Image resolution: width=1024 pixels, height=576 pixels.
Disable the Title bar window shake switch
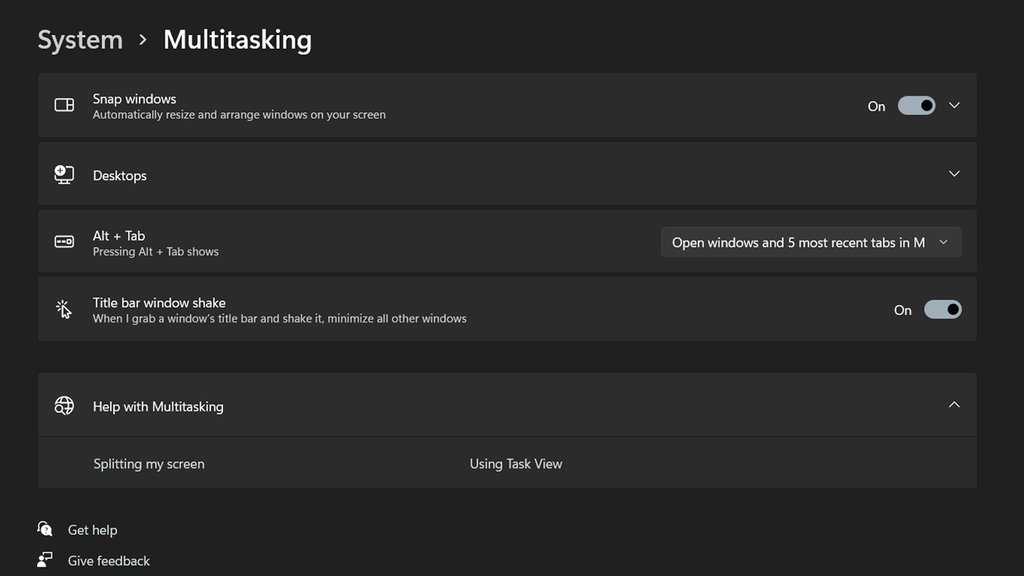[x=942, y=310]
